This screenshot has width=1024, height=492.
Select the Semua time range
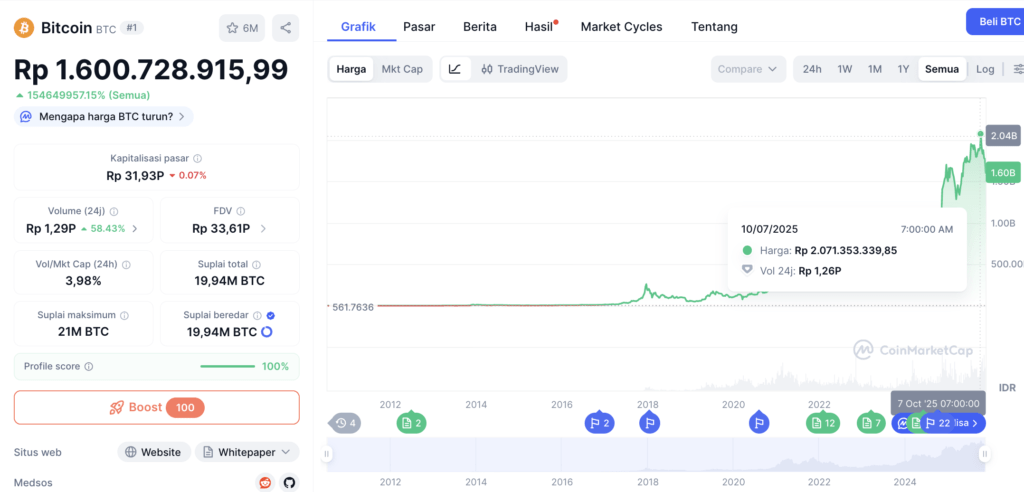(x=942, y=69)
